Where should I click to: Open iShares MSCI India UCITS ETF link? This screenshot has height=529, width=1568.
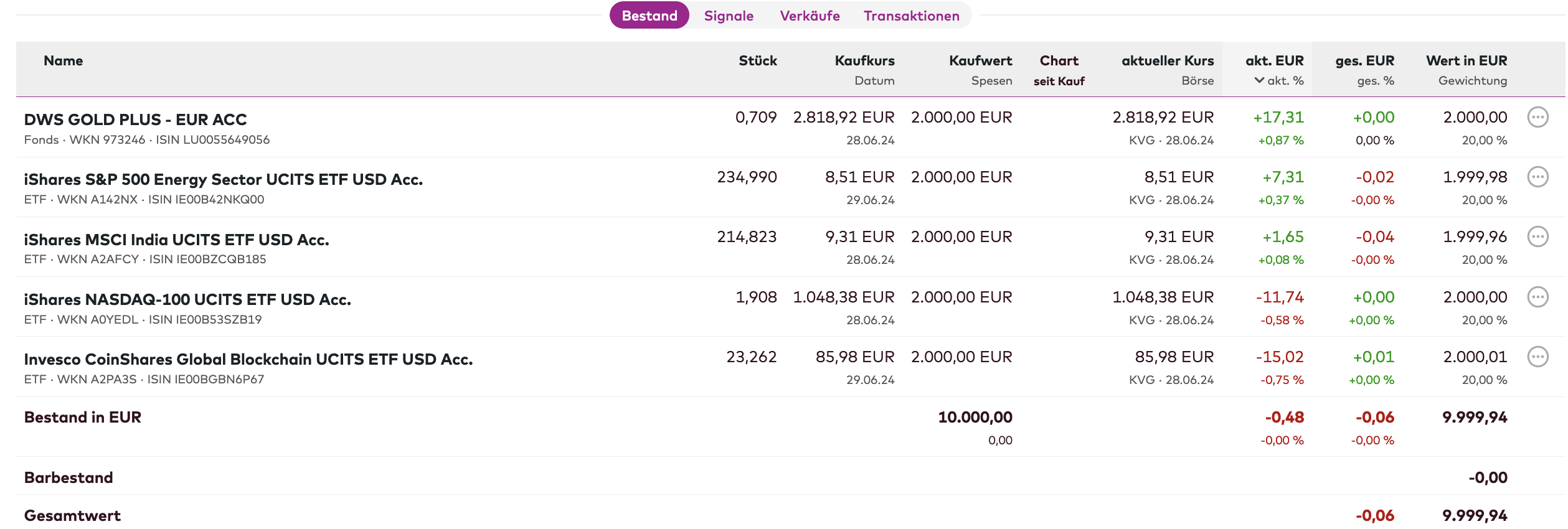click(176, 240)
